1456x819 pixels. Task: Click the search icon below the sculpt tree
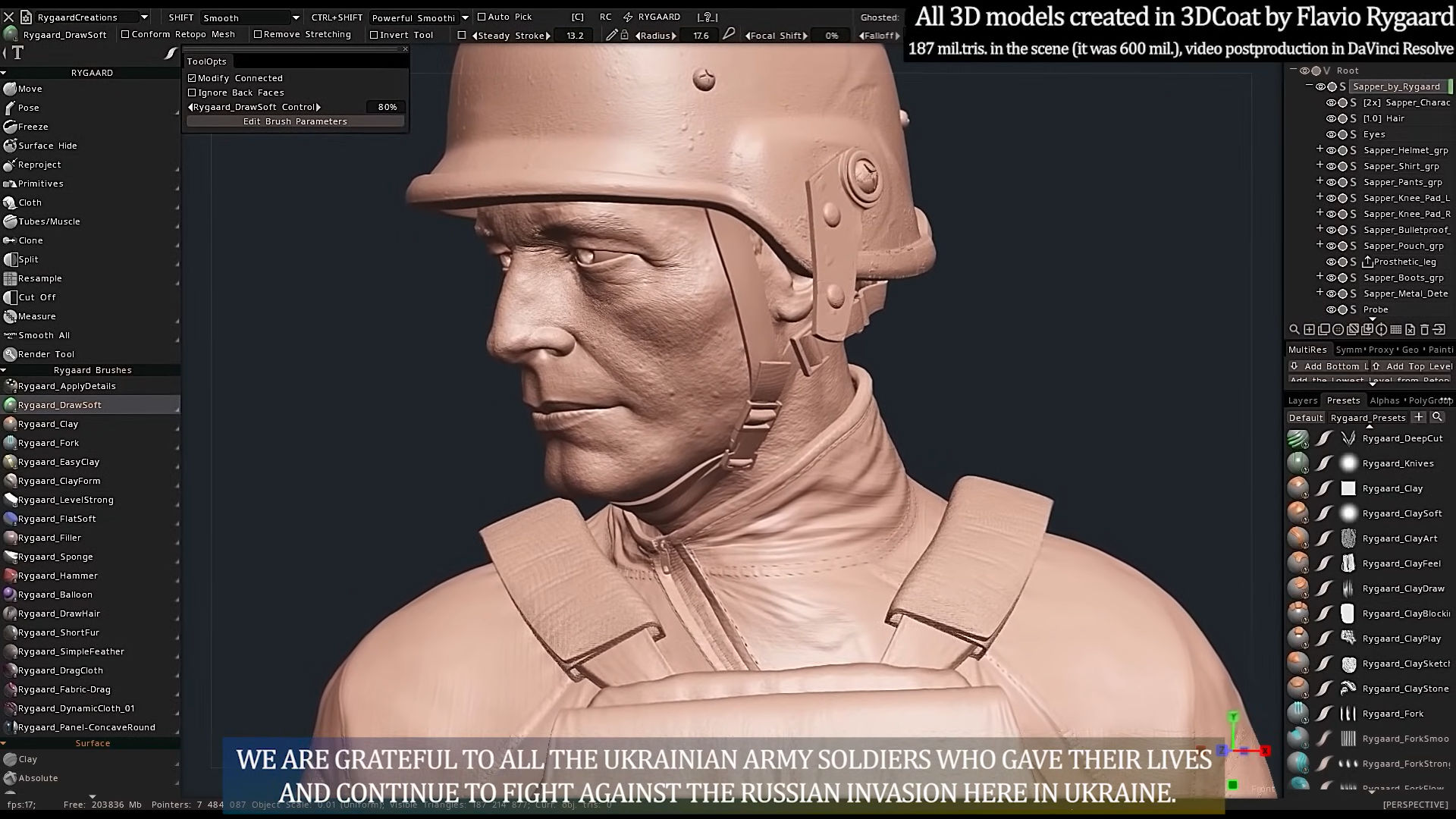pos(1294,329)
